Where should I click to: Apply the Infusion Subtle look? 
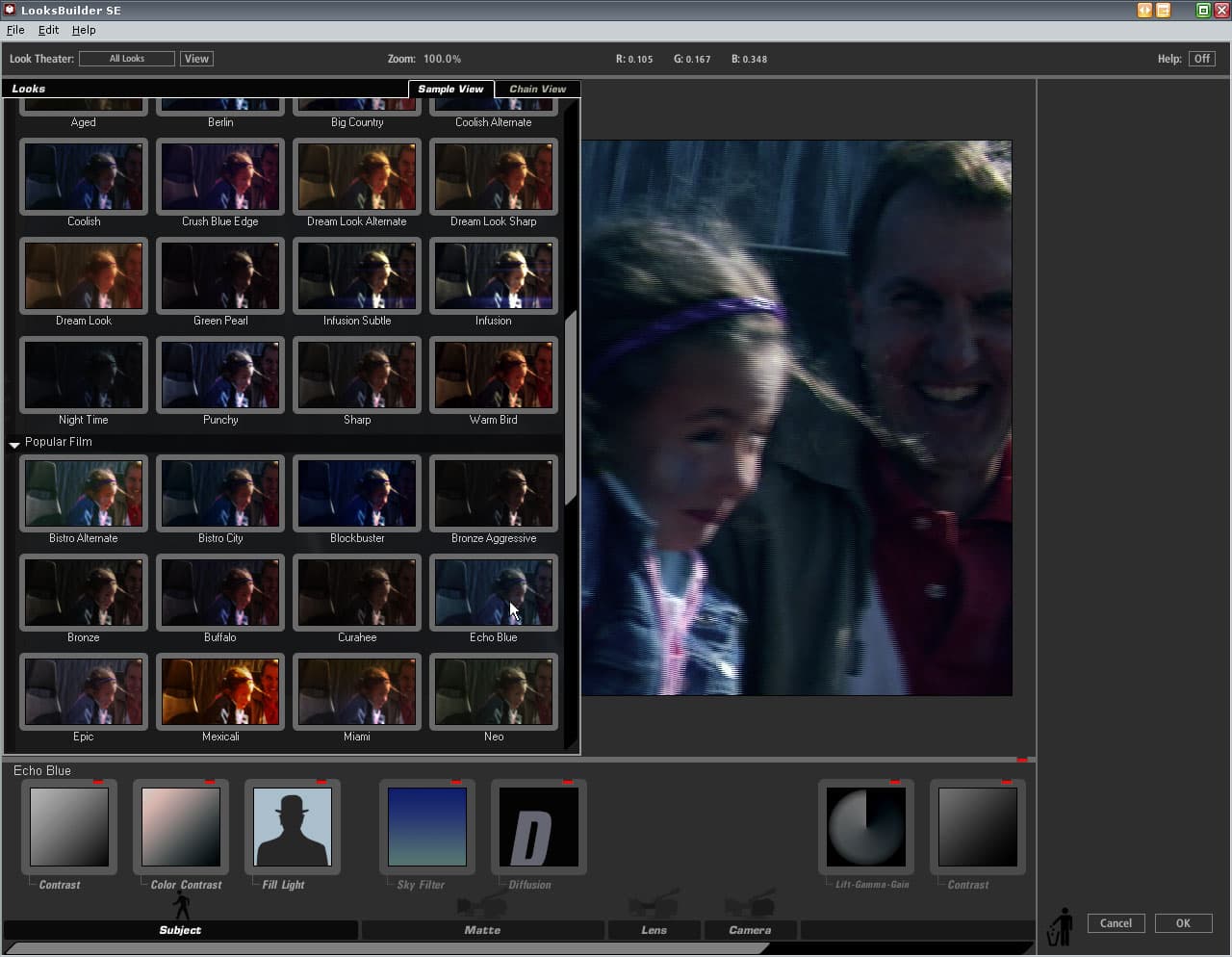coord(357,276)
